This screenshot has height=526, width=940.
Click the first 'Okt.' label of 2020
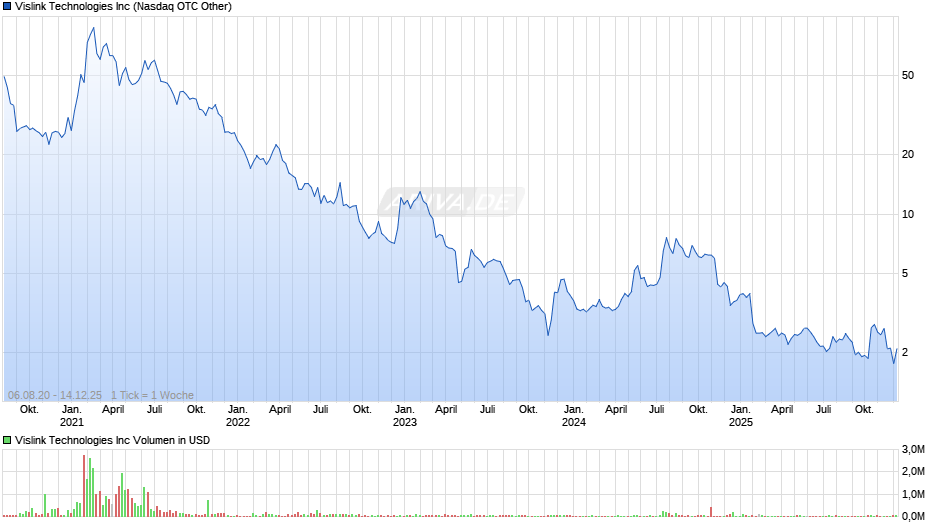(x=29, y=410)
